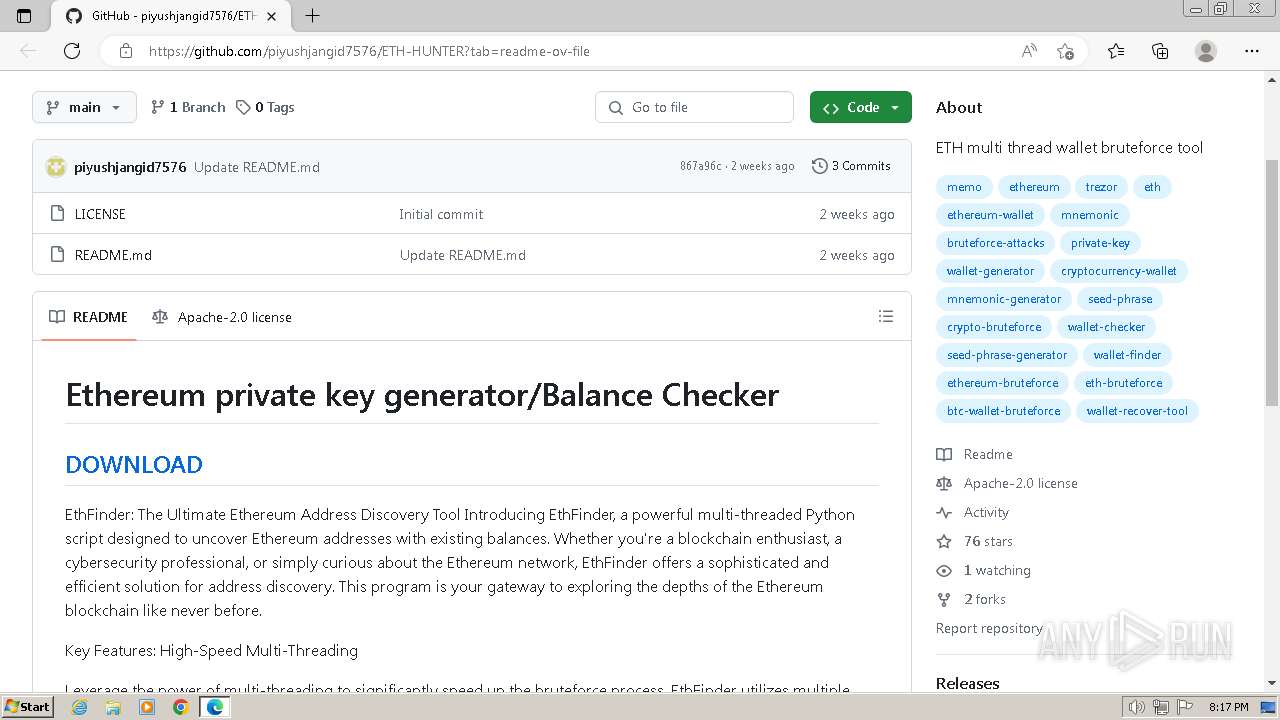This screenshot has width=1280, height=720.
Task: View the 0 Tags link
Action: pyautogui.click(x=265, y=107)
